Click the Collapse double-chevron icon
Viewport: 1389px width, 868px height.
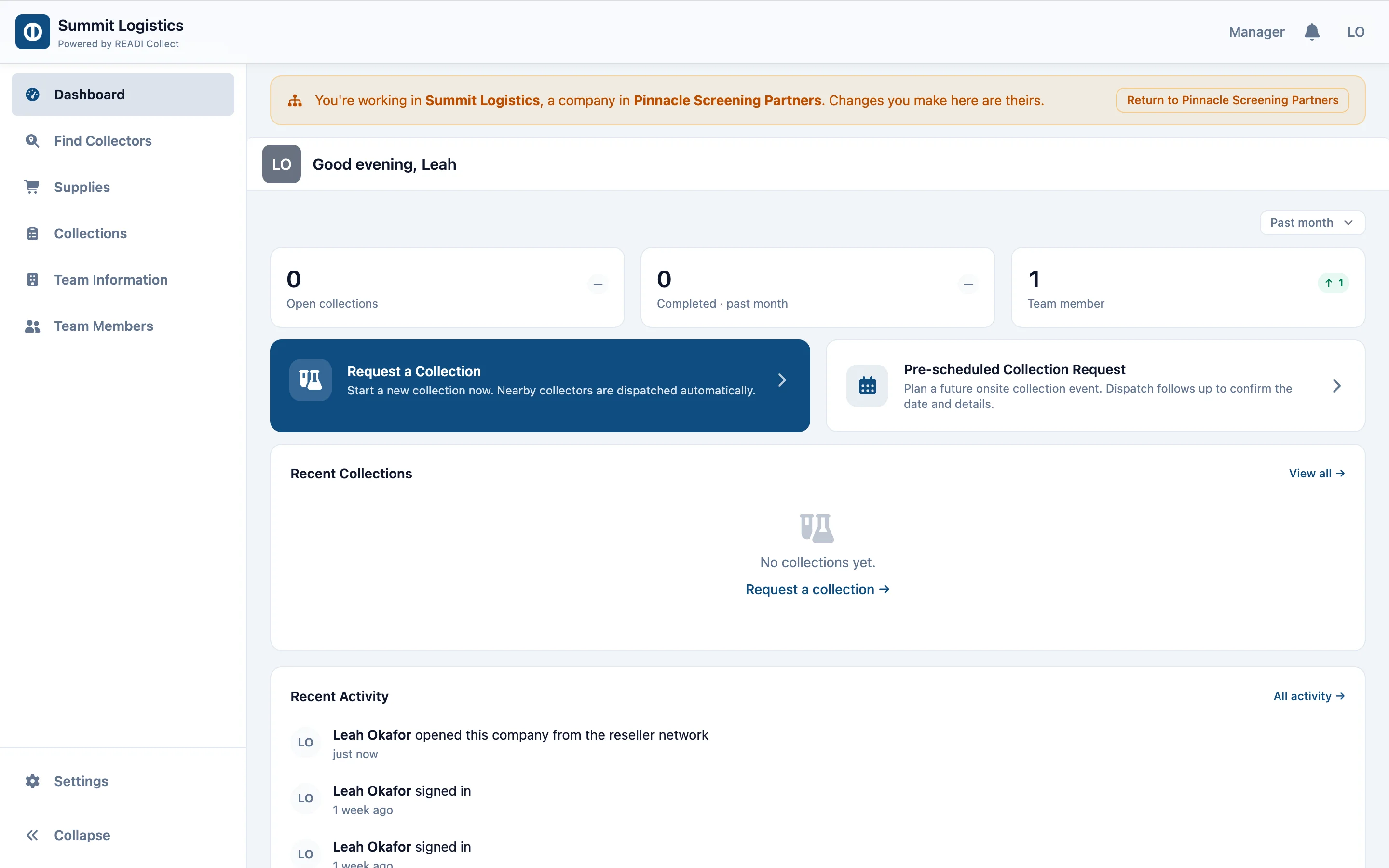tap(32, 835)
